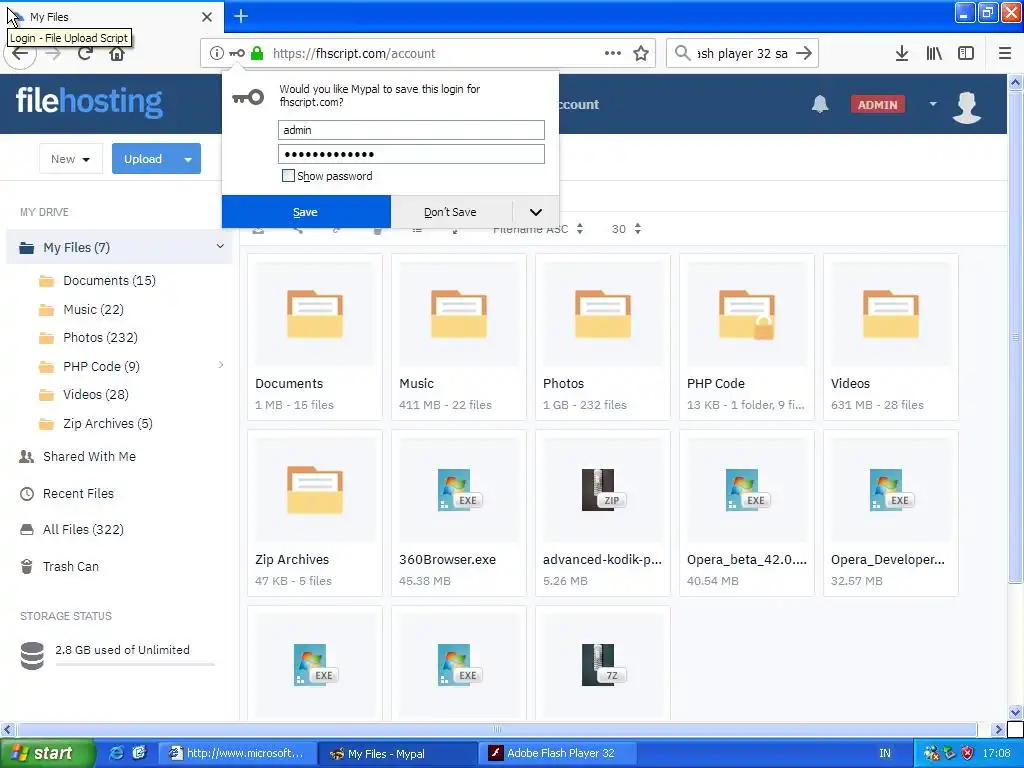Select the 7Z archive file thumbnail

click(x=602, y=665)
